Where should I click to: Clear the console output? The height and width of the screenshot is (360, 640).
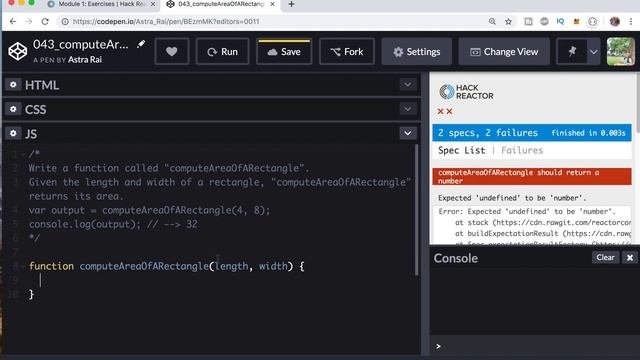[605, 257]
